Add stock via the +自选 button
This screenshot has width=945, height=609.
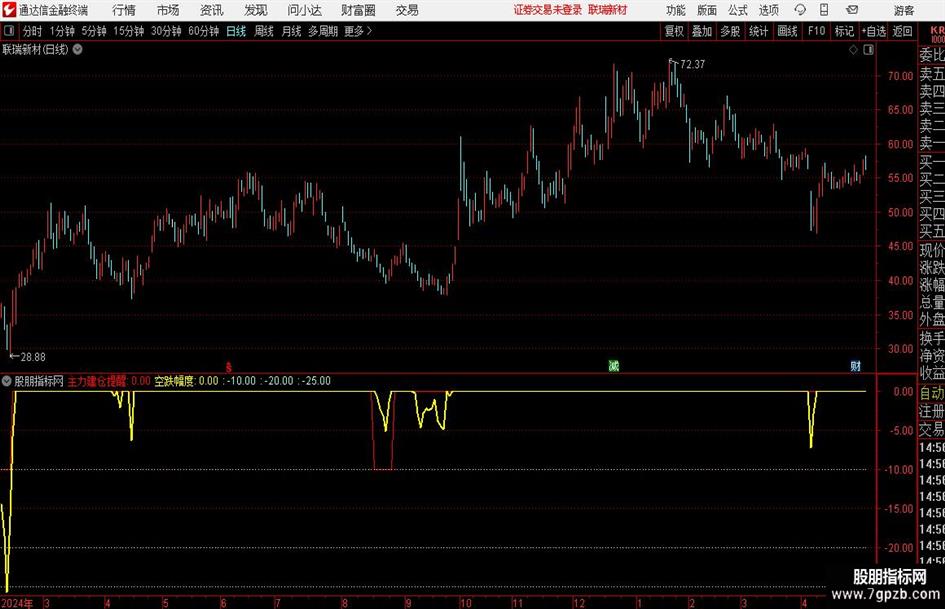point(874,31)
